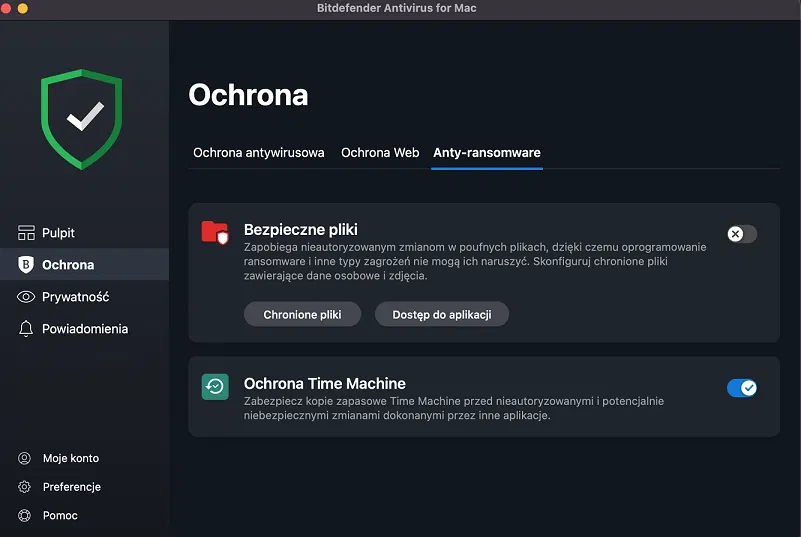801x537 pixels.
Task: Click the Moje konto user icon
Action: pos(25,458)
